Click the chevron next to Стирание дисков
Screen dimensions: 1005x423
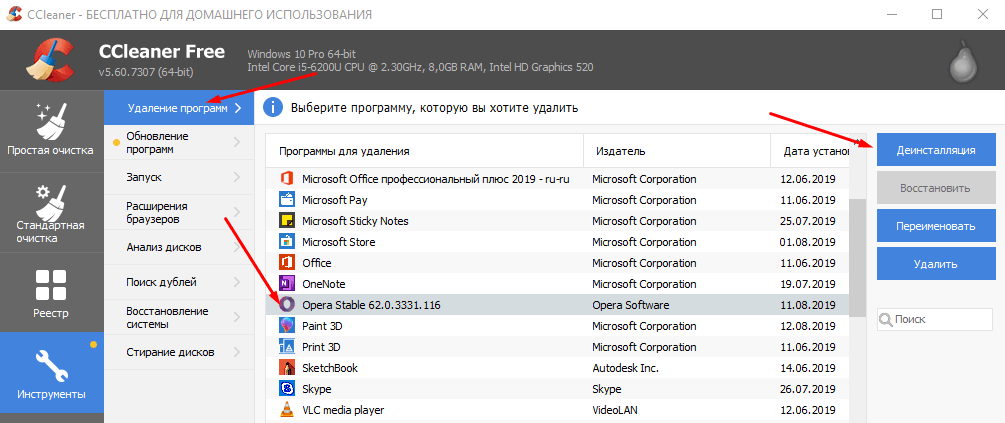(237, 352)
